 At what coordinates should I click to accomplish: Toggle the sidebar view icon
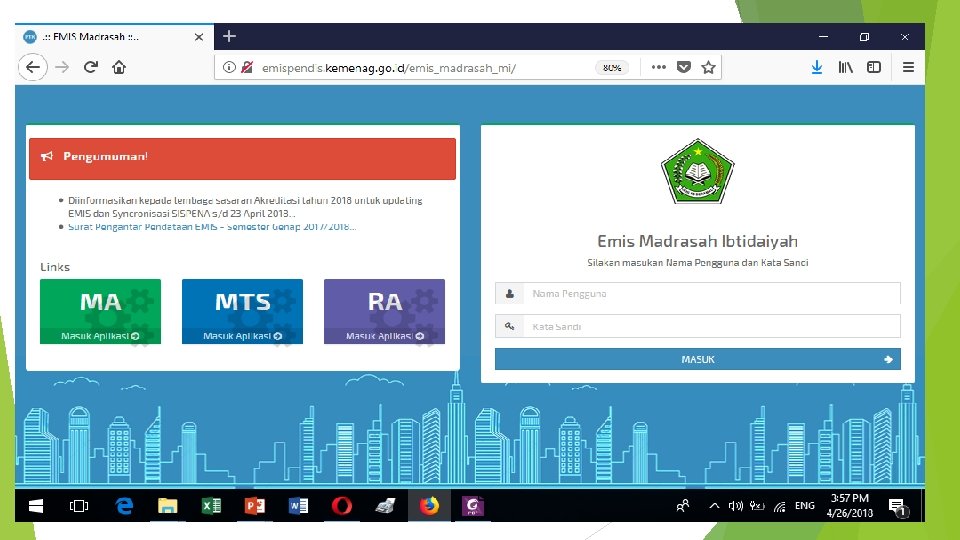874,67
